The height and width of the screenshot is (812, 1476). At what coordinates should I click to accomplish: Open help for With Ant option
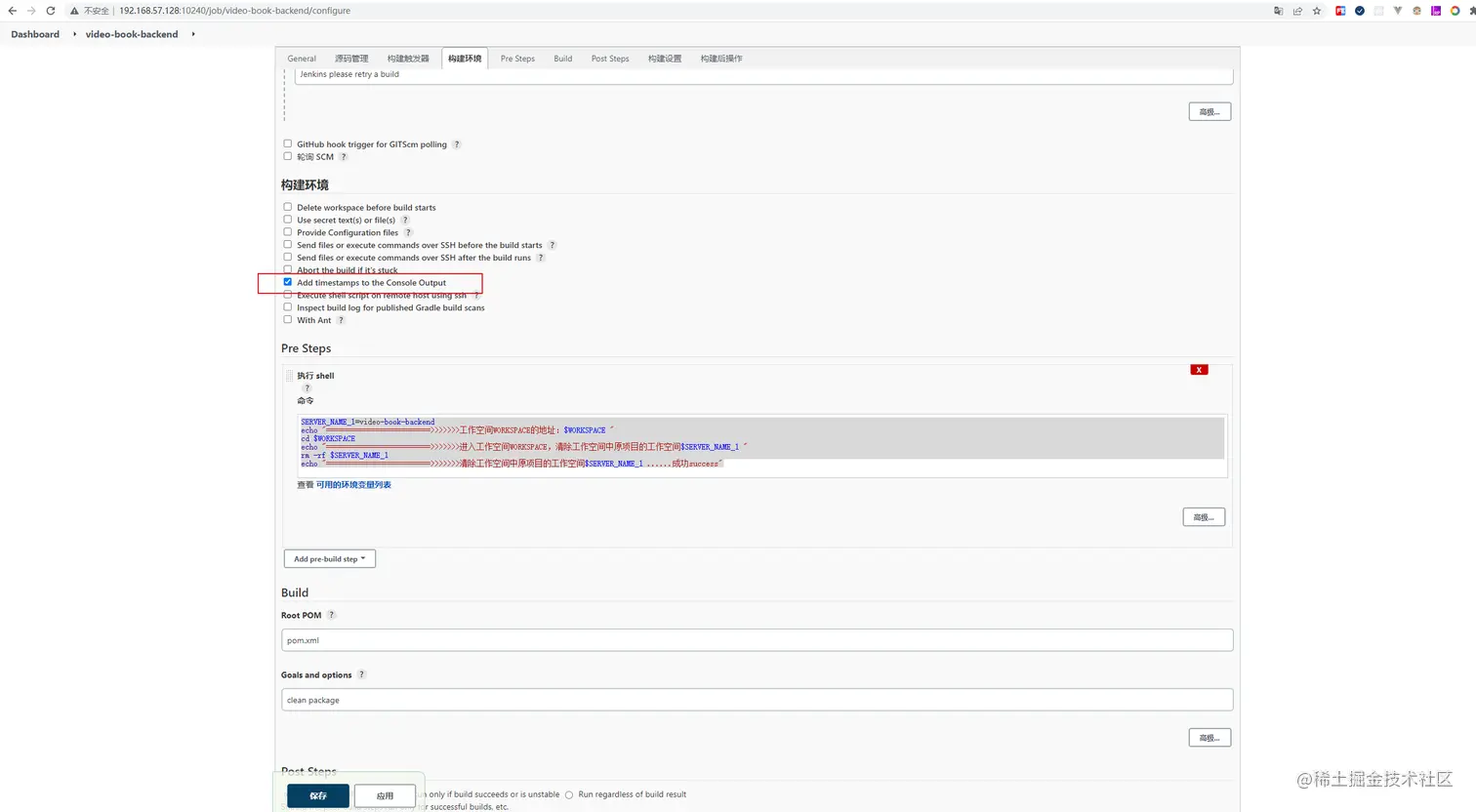pyautogui.click(x=341, y=320)
